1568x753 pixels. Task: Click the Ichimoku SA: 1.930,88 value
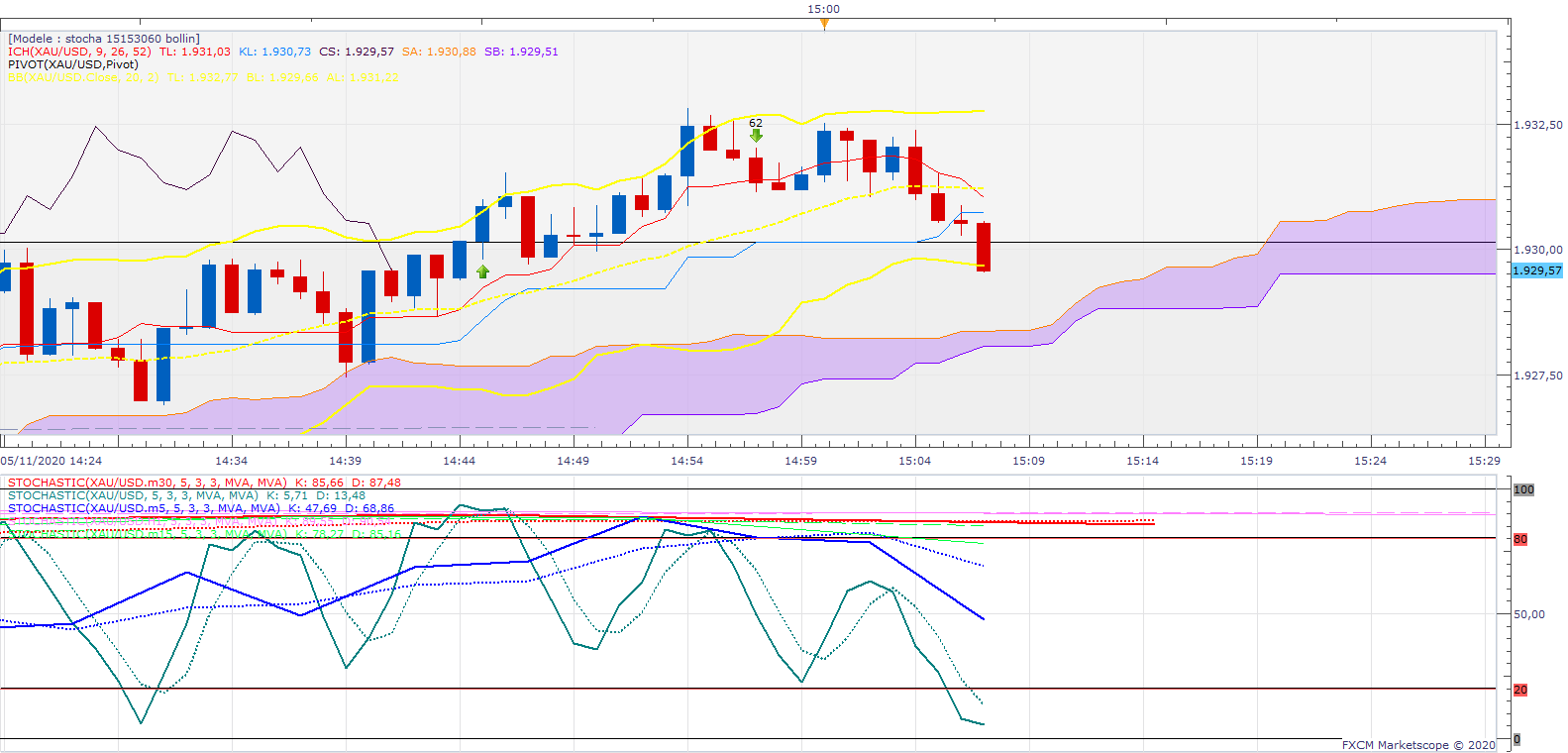point(439,52)
